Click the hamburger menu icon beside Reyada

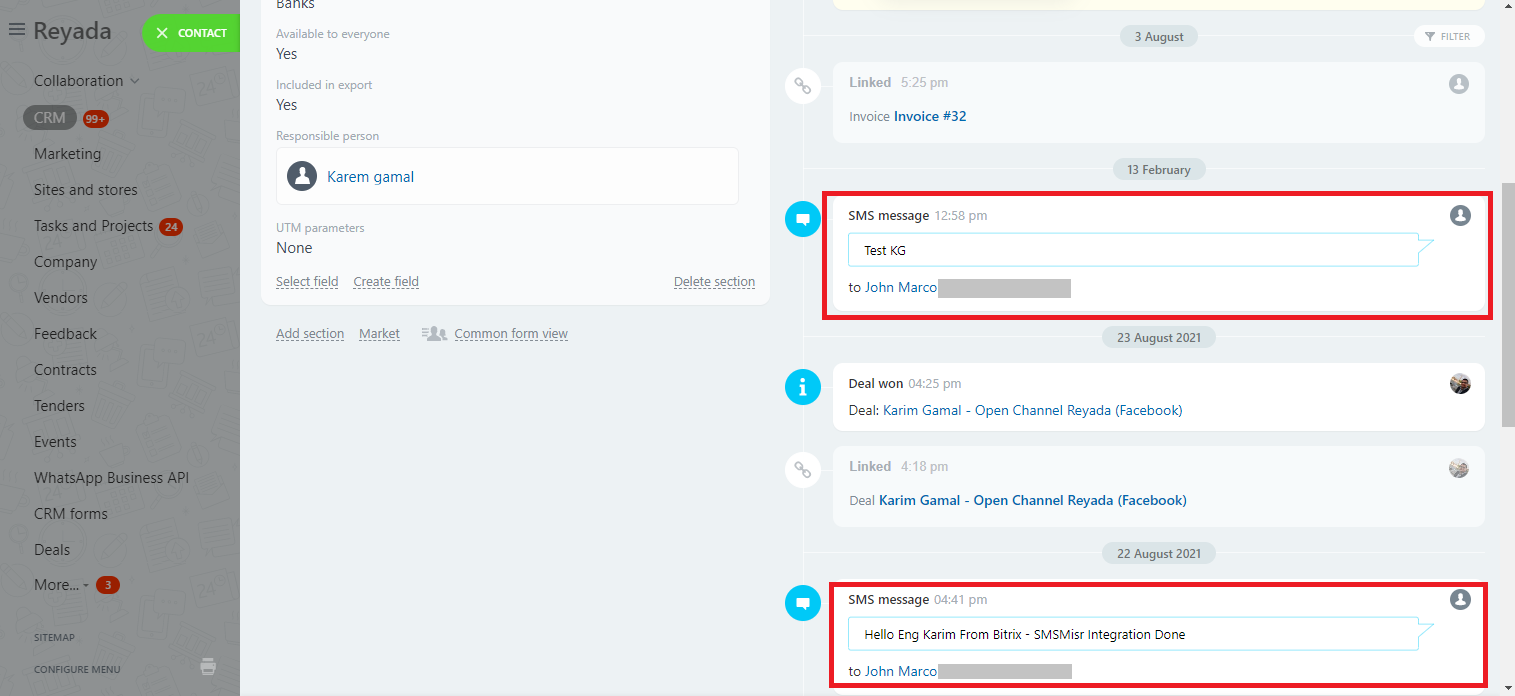click(16, 31)
